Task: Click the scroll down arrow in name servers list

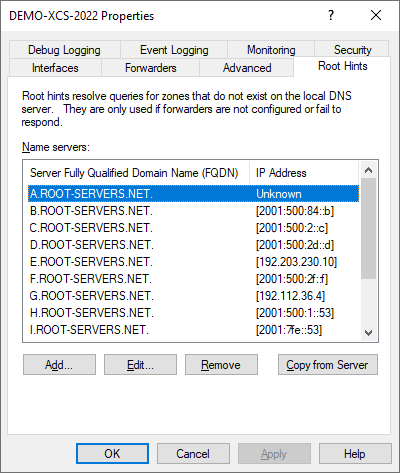Action: click(x=368, y=333)
